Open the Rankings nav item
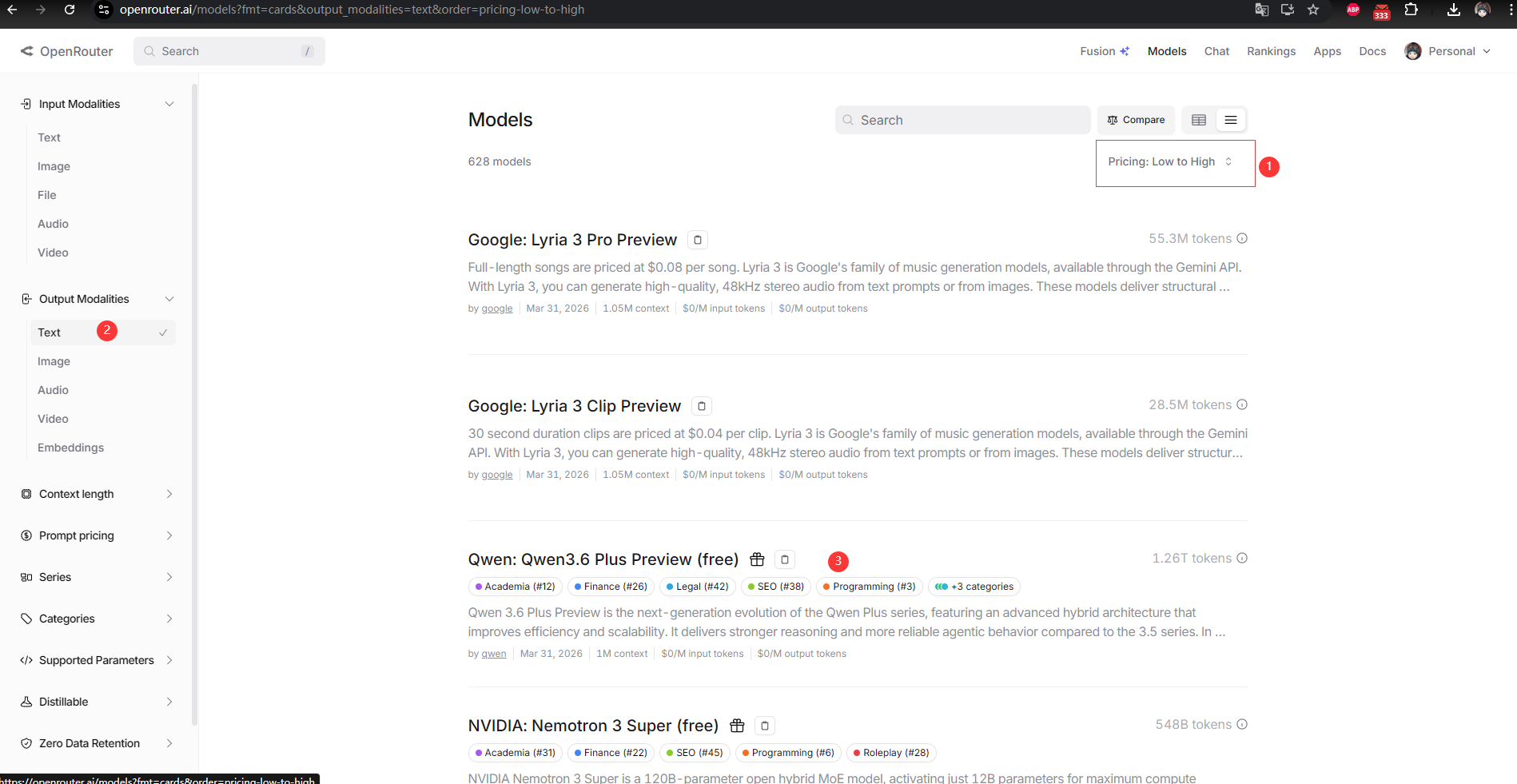Viewport: 1517px width, 784px height. pos(1271,51)
